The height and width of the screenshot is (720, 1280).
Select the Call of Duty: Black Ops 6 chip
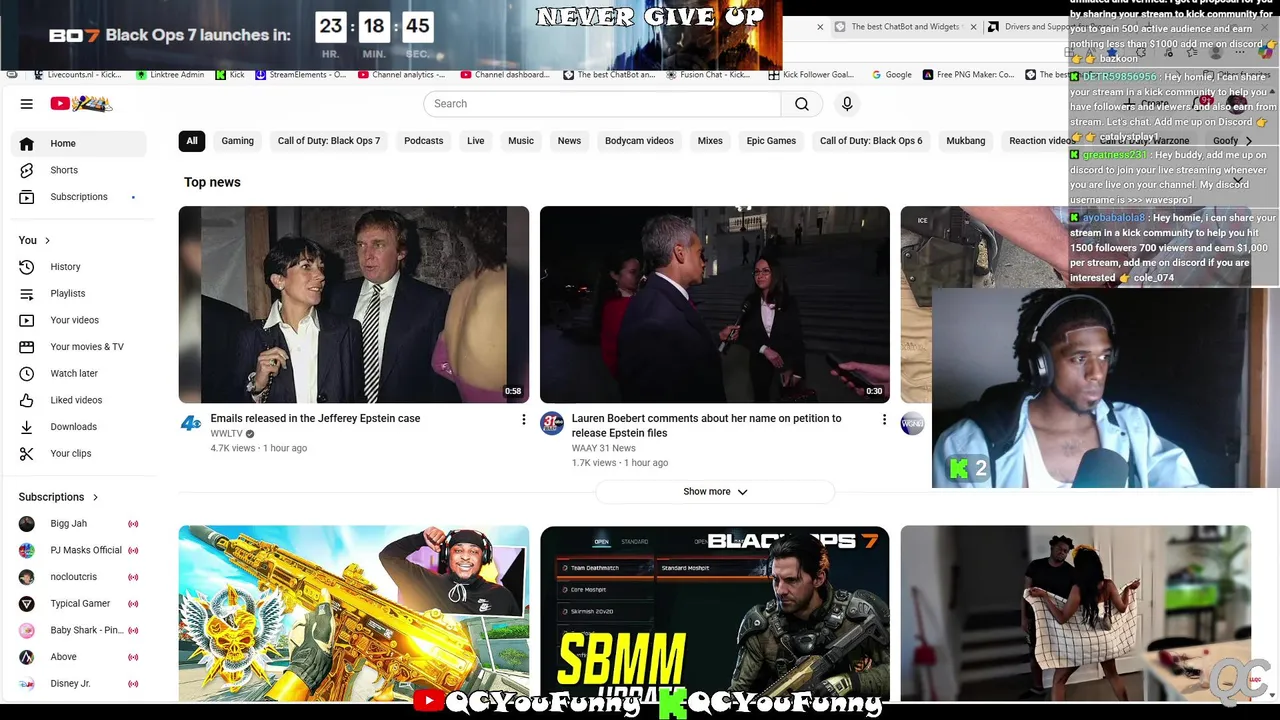click(x=871, y=141)
